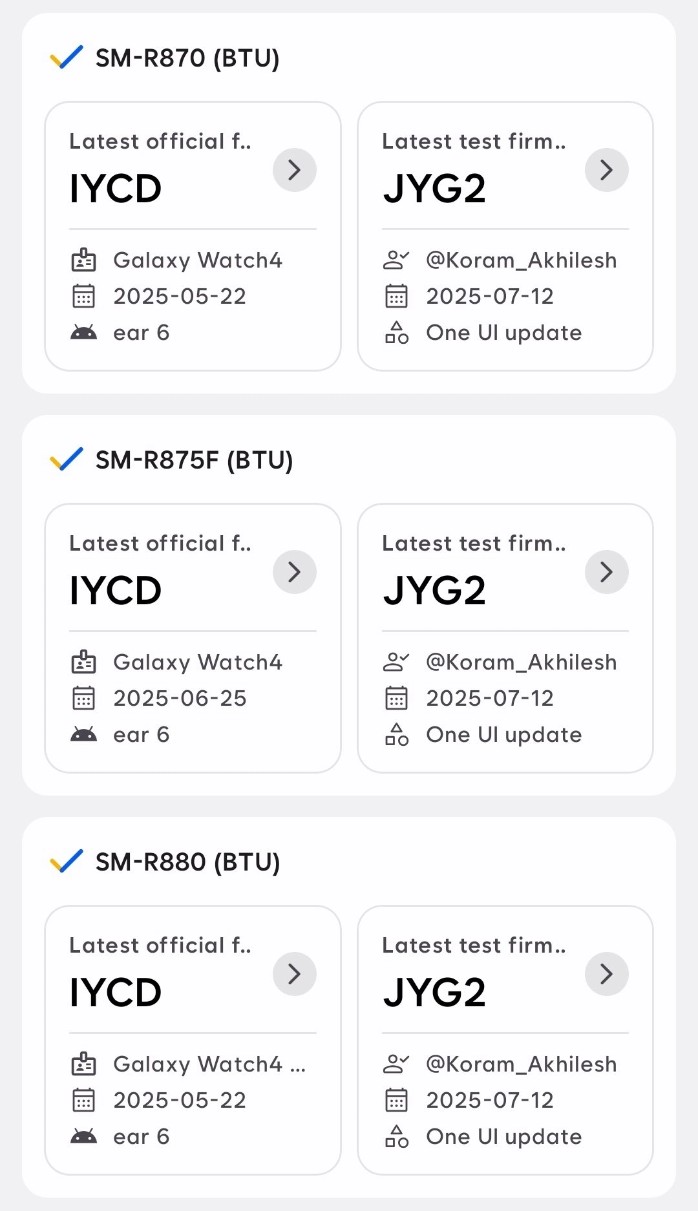698x1211 pixels.
Task: Select IYCD firmware version under SM-R875F
Action: point(115,590)
